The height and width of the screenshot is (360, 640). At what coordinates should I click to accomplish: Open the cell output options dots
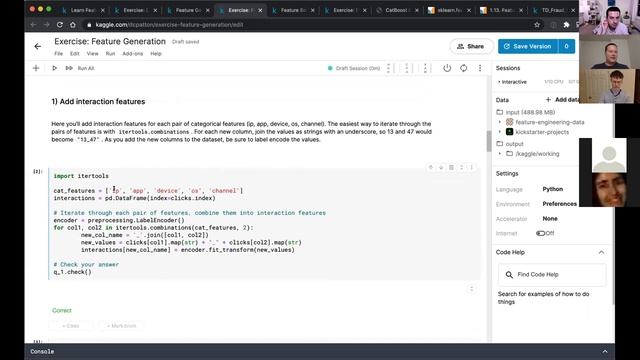coord(471,289)
